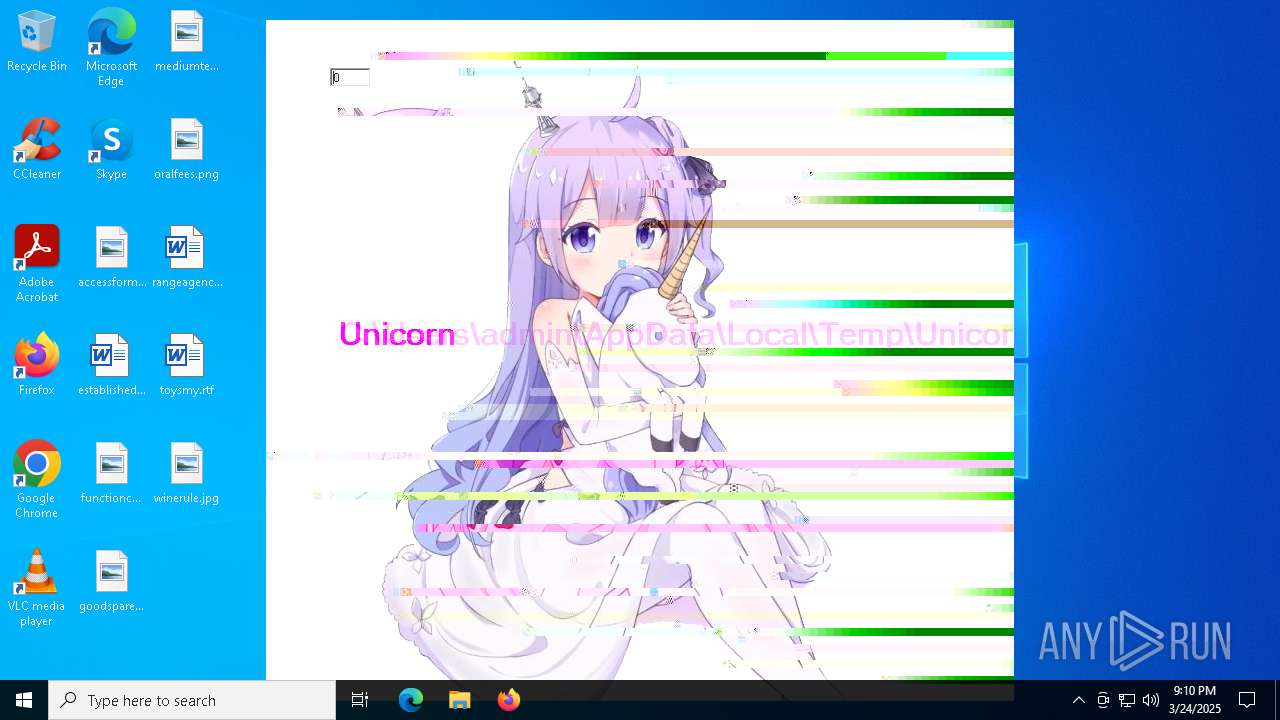Open the Recycle Bin desktop icon
The image size is (1280, 720).
[37, 42]
